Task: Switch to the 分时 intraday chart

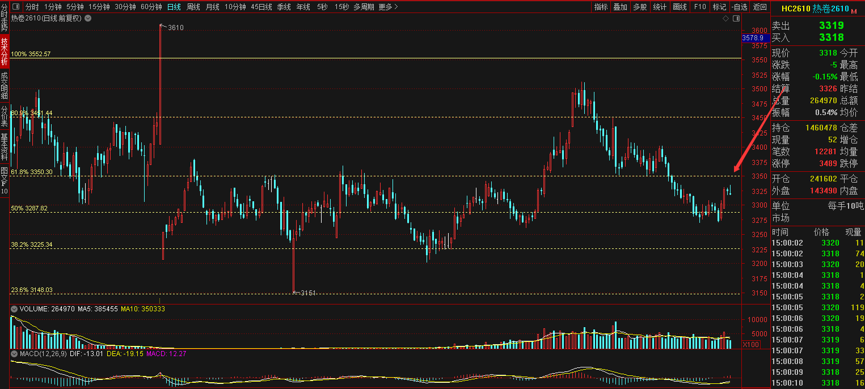Action: pos(32,7)
